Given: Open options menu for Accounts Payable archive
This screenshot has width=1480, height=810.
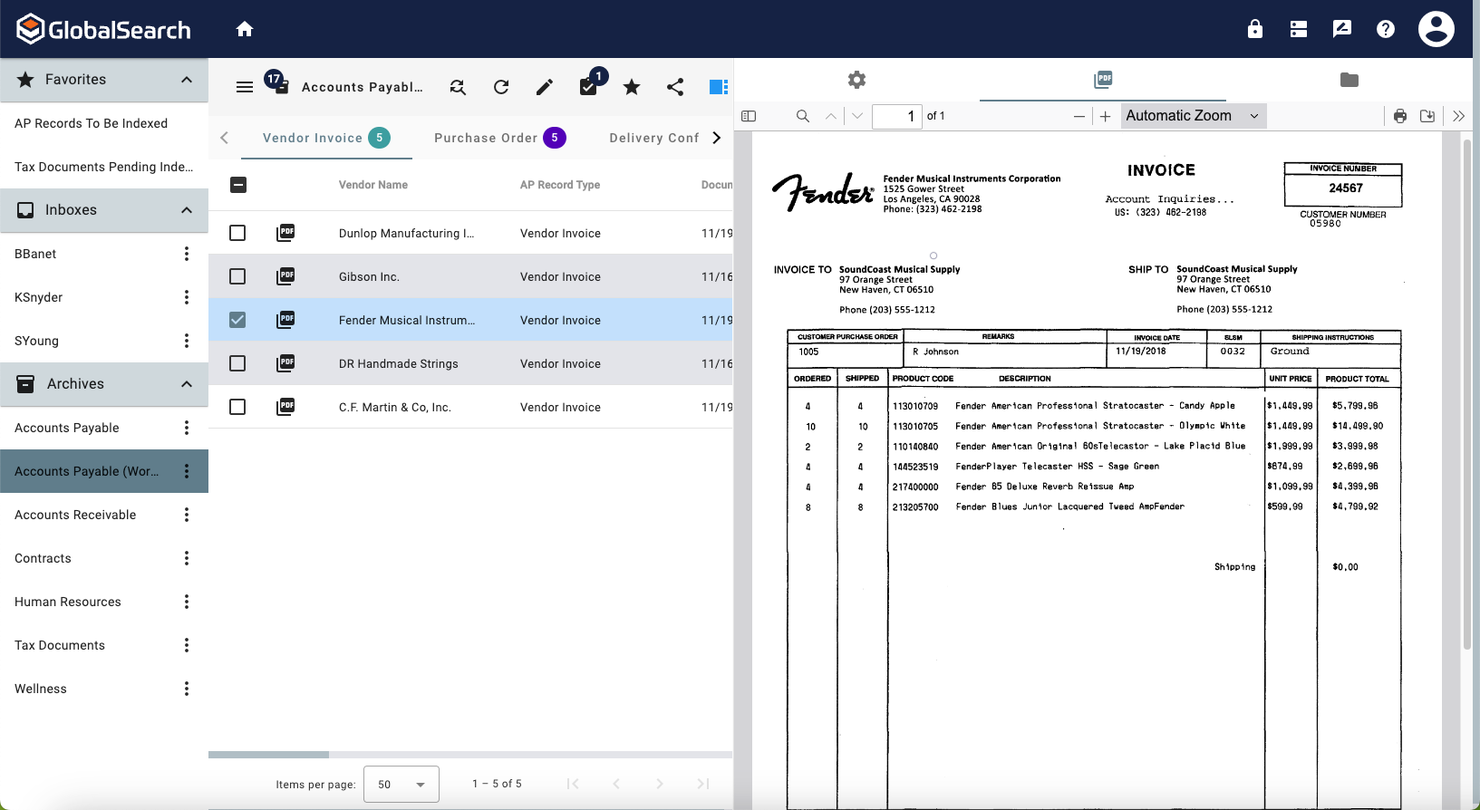Looking at the screenshot, I should (x=186, y=428).
